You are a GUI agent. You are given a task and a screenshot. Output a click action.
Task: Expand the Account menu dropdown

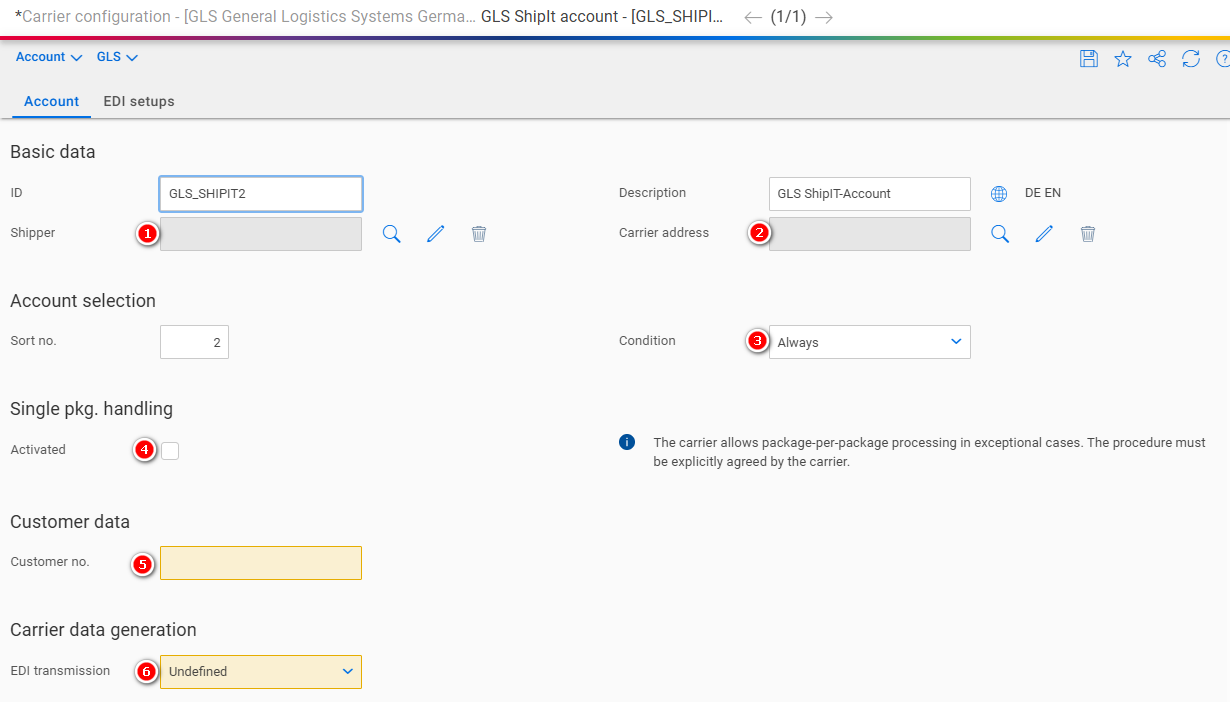[49, 57]
